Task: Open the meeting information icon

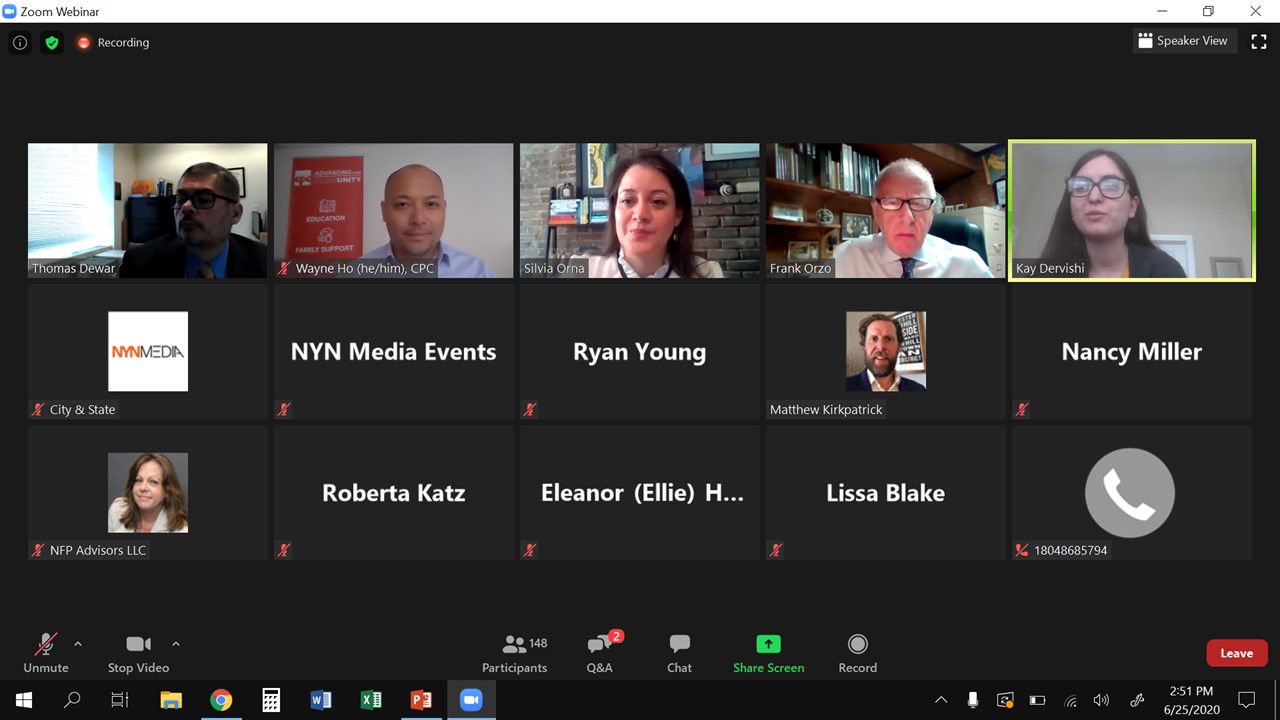Action: pos(20,43)
